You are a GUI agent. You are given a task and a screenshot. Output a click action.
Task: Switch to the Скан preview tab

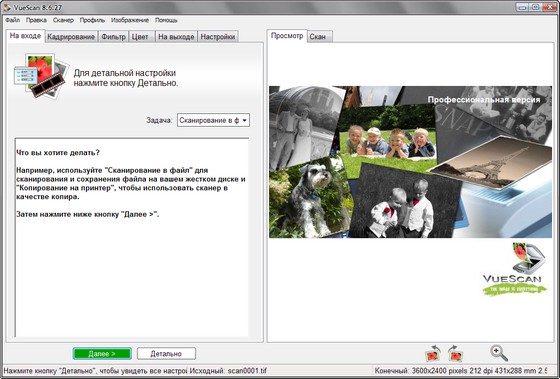point(319,36)
